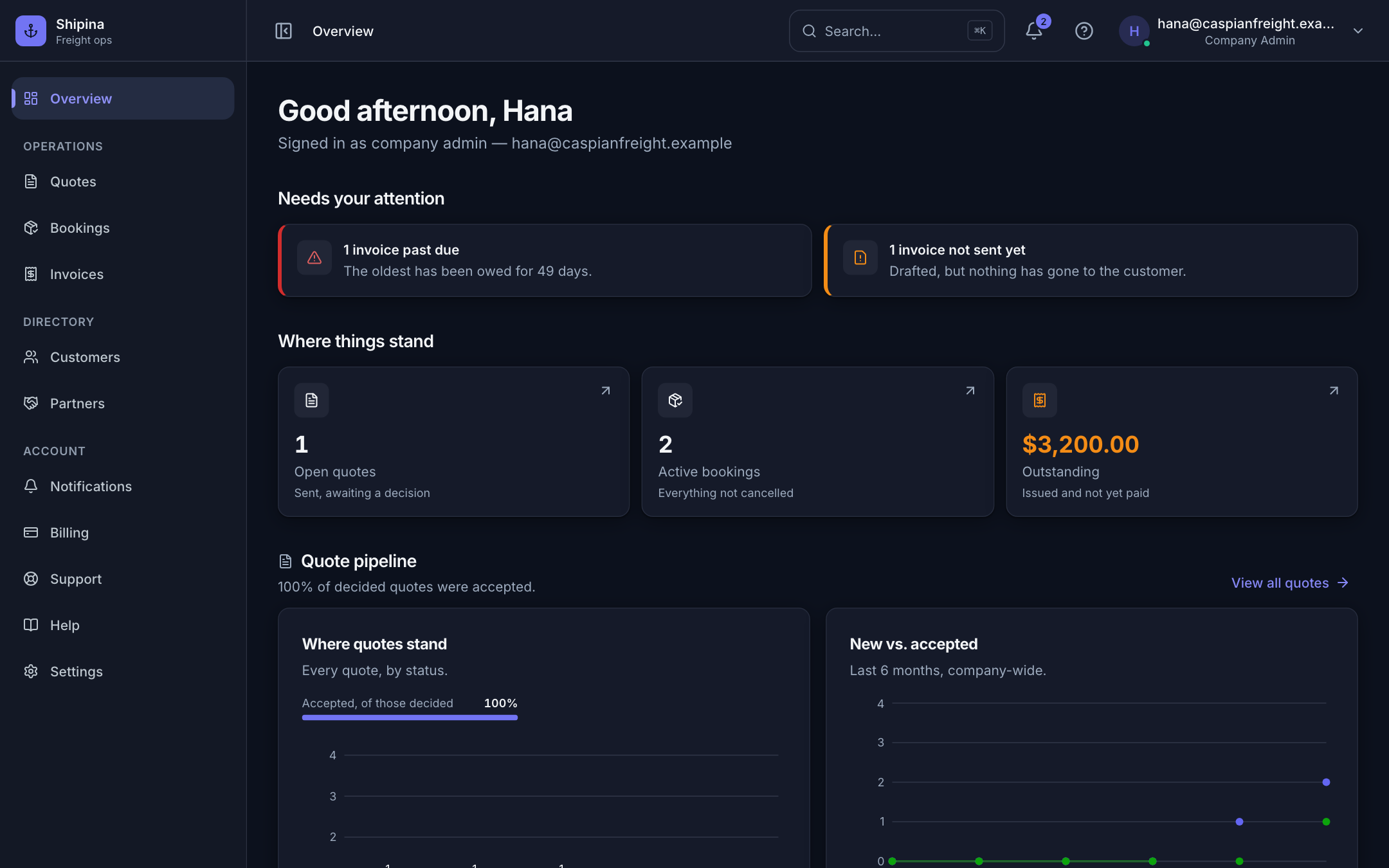Image resolution: width=1389 pixels, height=868 pixels.
Task: Click the Invoices receipt icon in sidebar
Action: pos(31,274)
